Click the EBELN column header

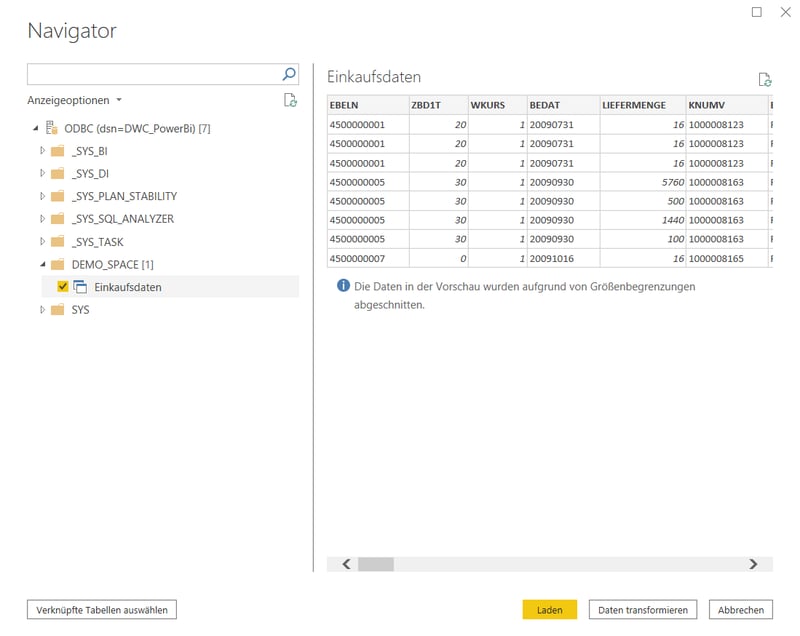click(x=368, y=105)
